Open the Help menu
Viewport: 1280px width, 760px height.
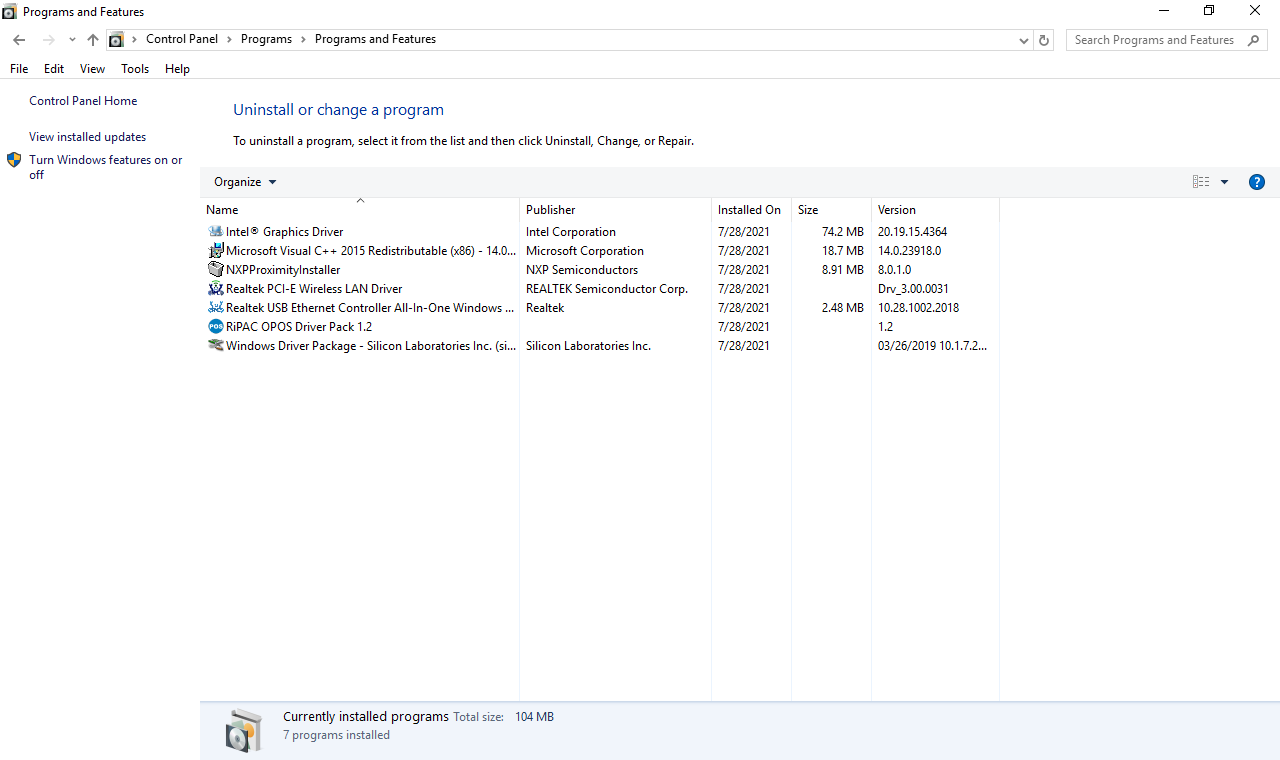tap(177, 69)
